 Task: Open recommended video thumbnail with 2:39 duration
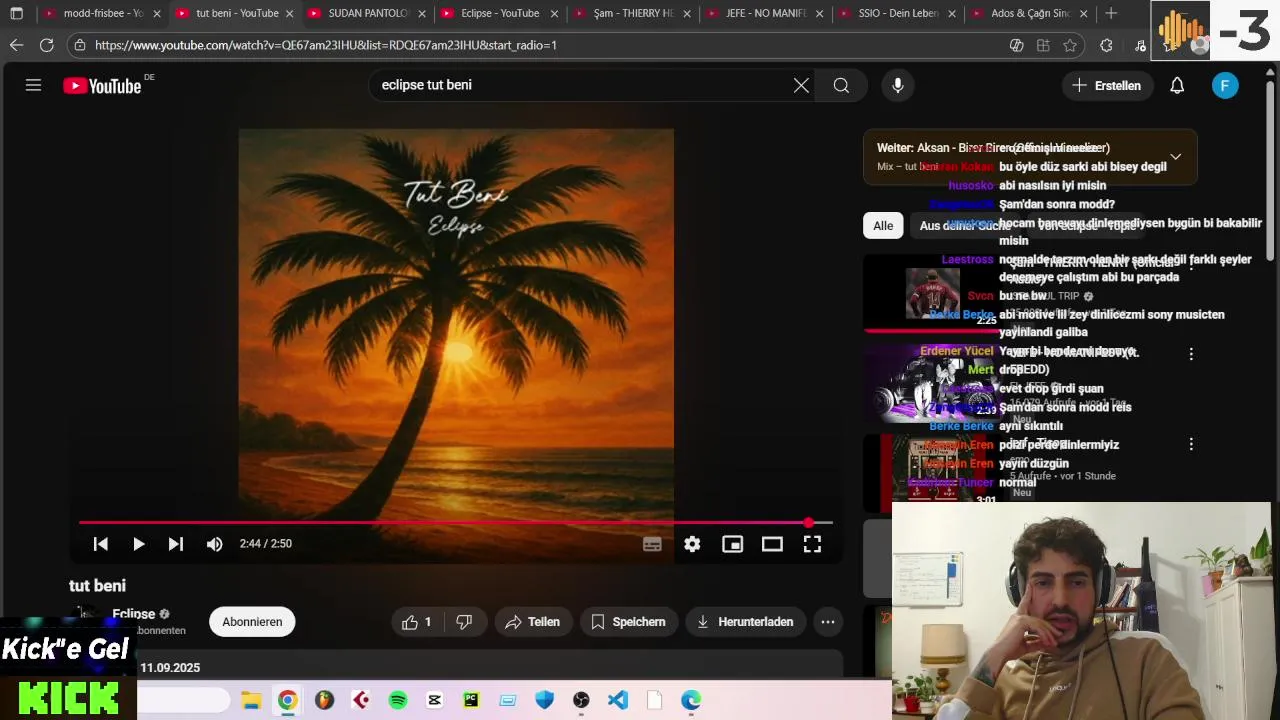[x=932, y=382]
